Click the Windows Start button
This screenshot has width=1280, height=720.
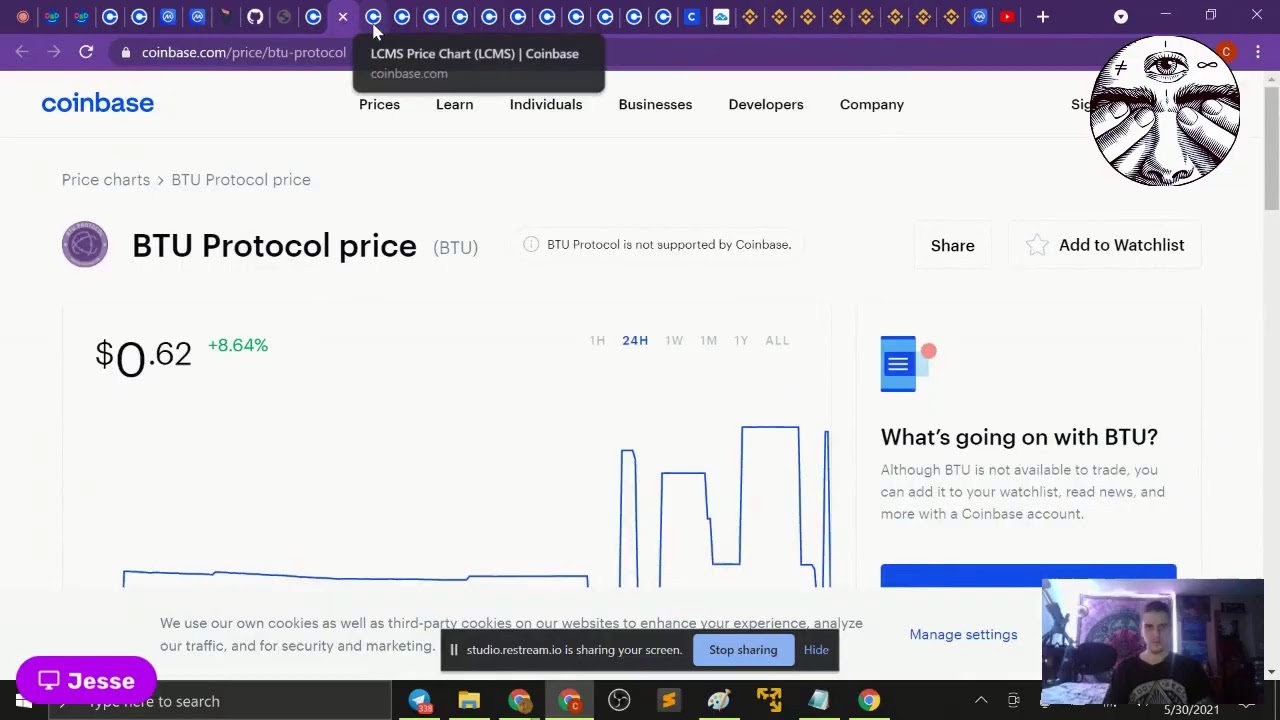click(24, 701)
